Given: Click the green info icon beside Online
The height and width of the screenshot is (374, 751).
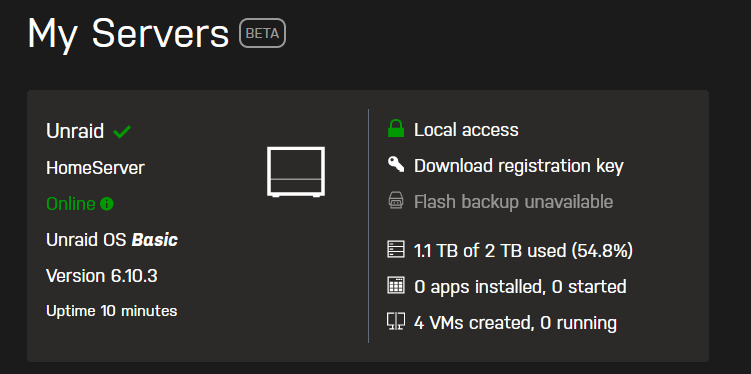Looking at the screenshot, I should click(x=107, y=204).
